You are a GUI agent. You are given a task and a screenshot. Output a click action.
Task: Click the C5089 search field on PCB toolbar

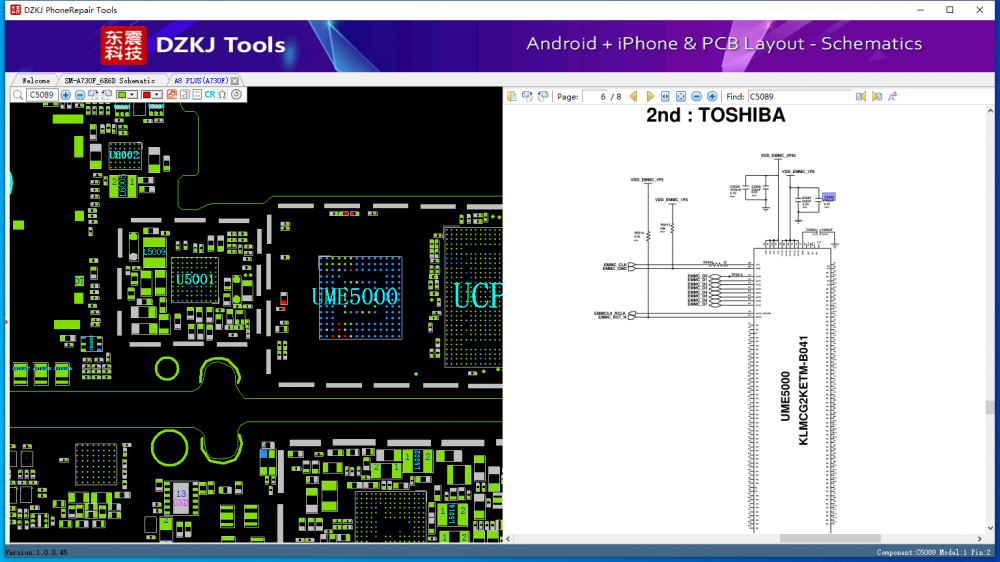41,95
